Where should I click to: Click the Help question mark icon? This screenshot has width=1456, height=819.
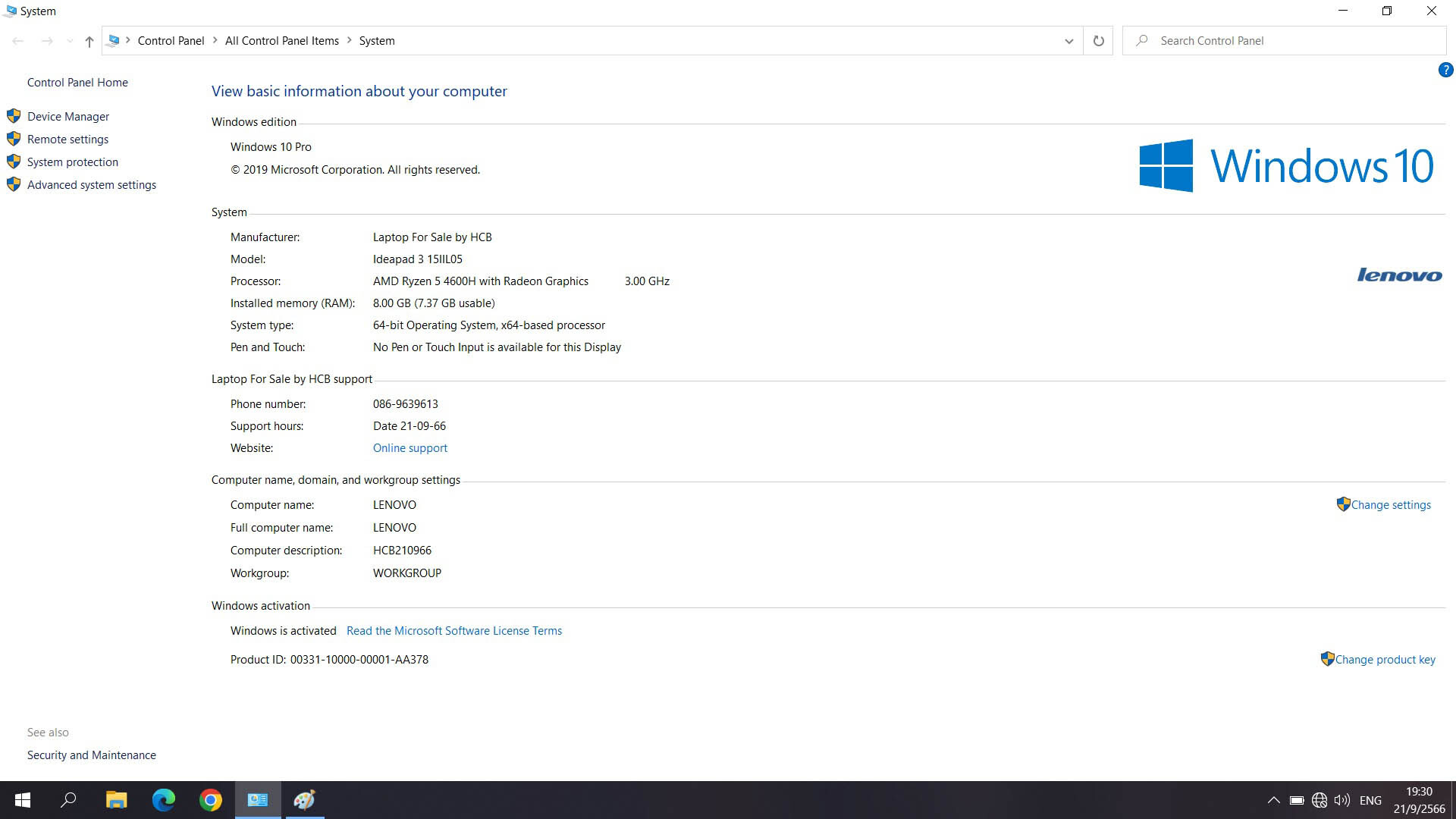click(x=1445, y=71)
